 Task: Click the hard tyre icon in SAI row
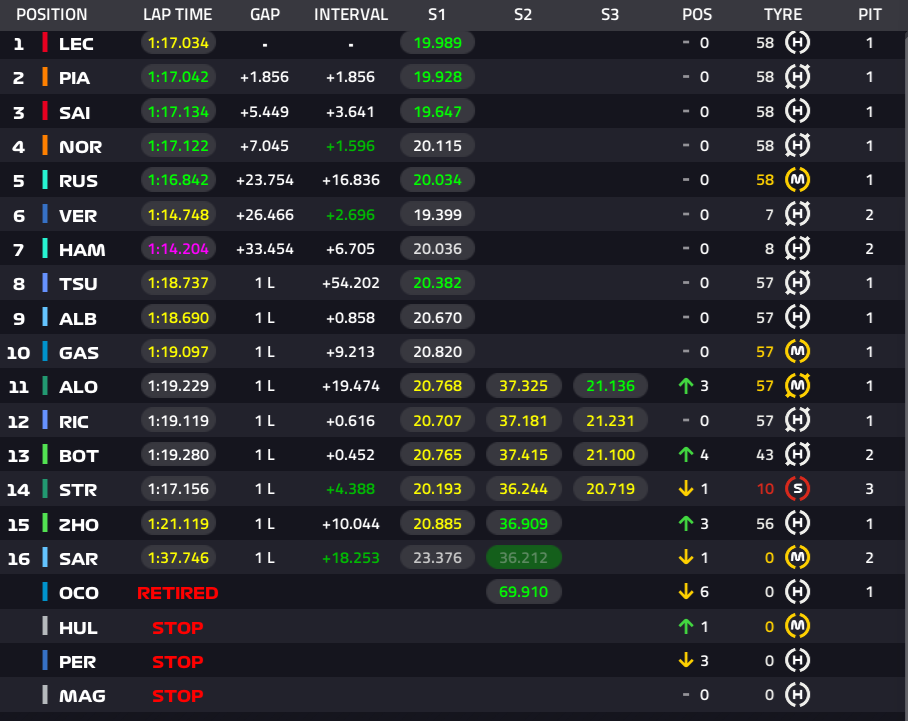(x=797, y=111)
